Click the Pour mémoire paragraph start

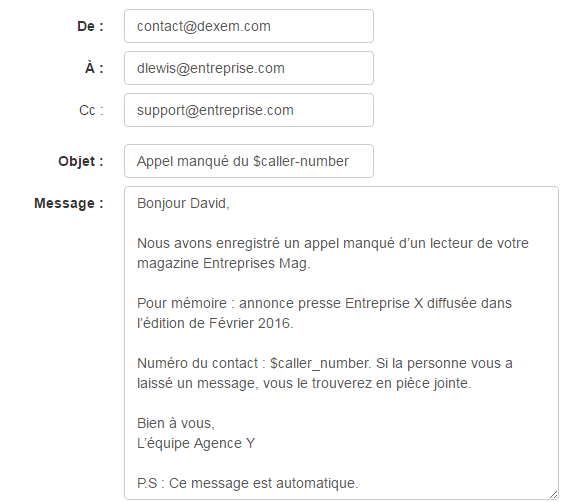[182, 304]
